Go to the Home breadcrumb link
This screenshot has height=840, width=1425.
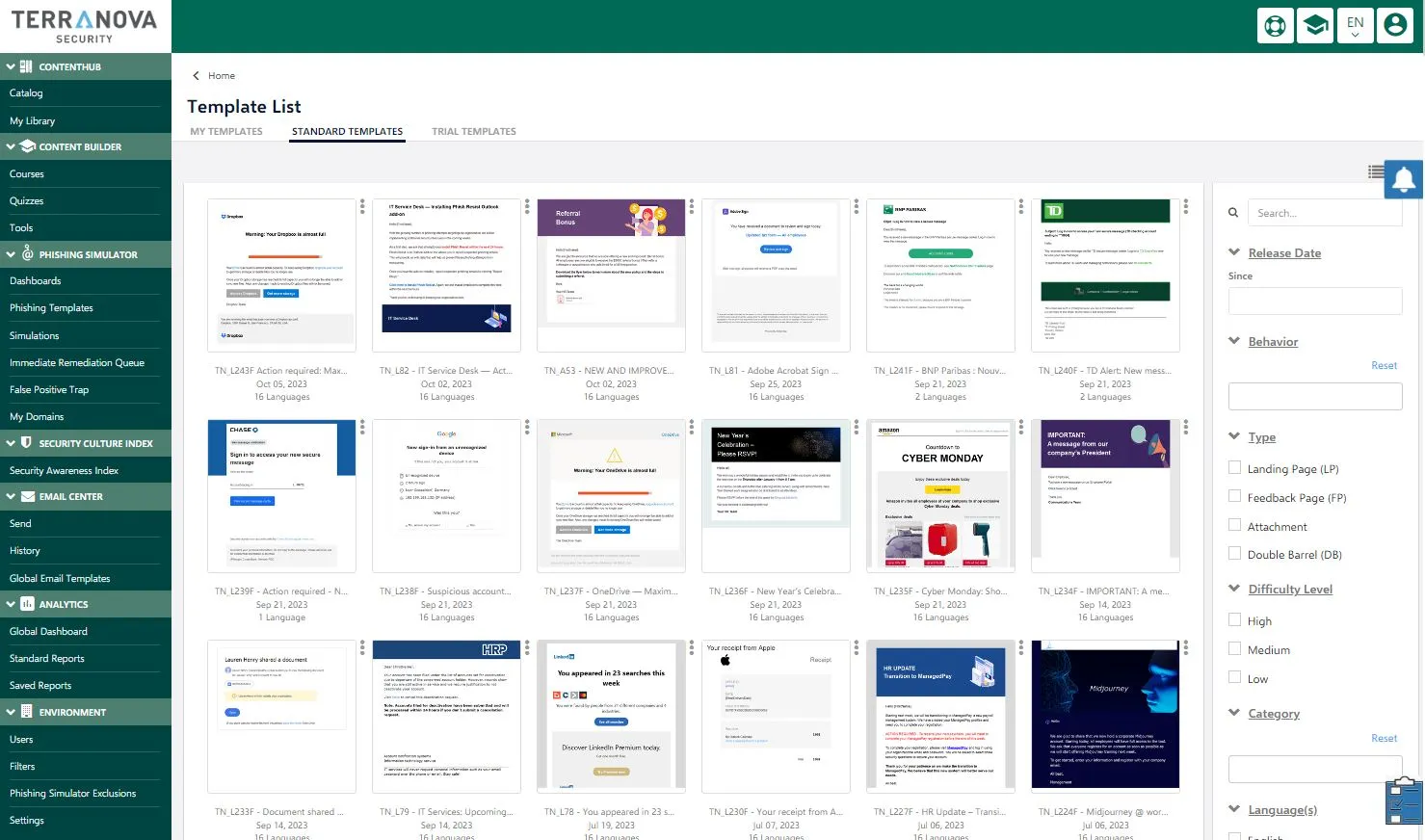click(222, 76)
